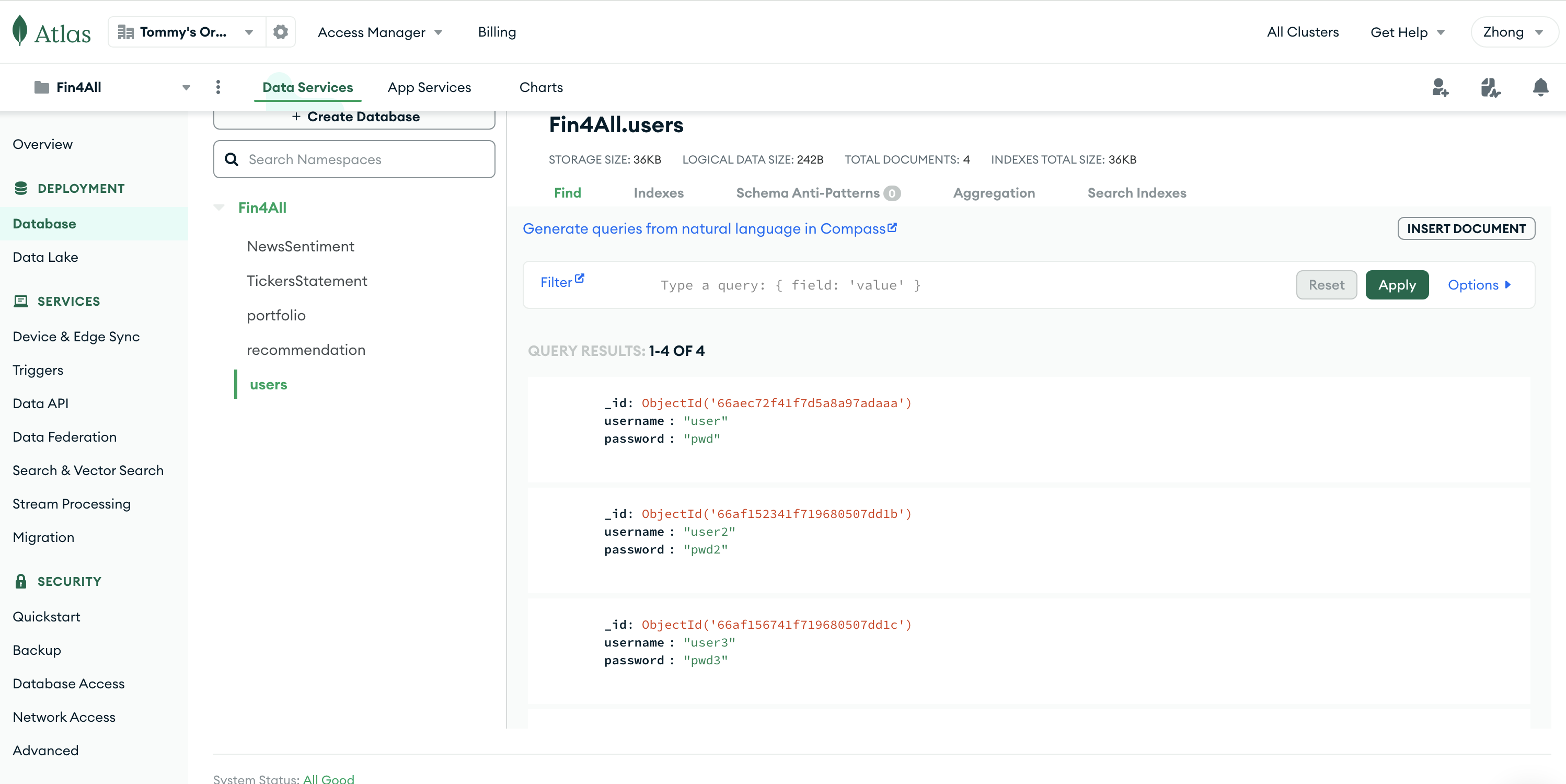The width and height of the screenshot is (1566, 784).
Task: Switch to the Aggregation tab
Action: coord(993,193)
